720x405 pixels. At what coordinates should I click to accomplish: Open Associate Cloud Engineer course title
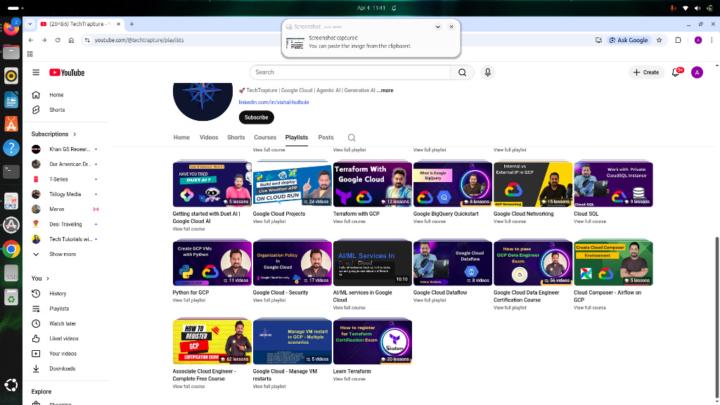[204, 375]
